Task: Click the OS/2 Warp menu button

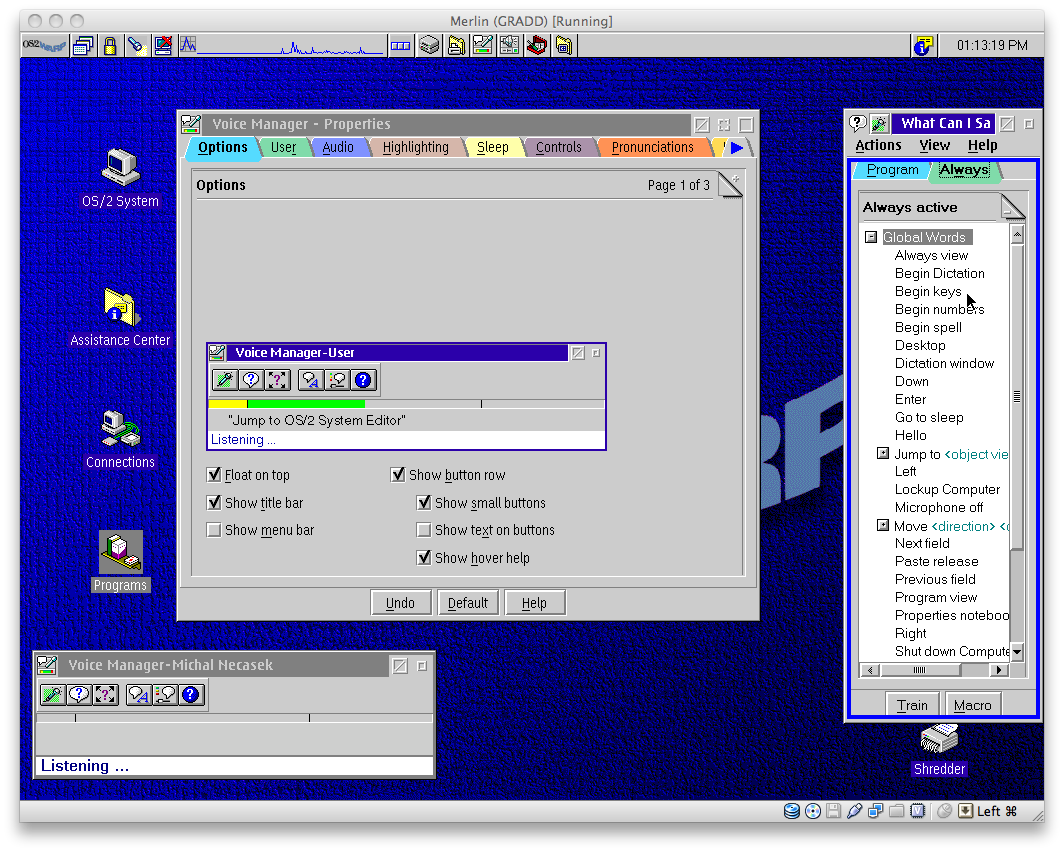Action: (x=45, y=45)
